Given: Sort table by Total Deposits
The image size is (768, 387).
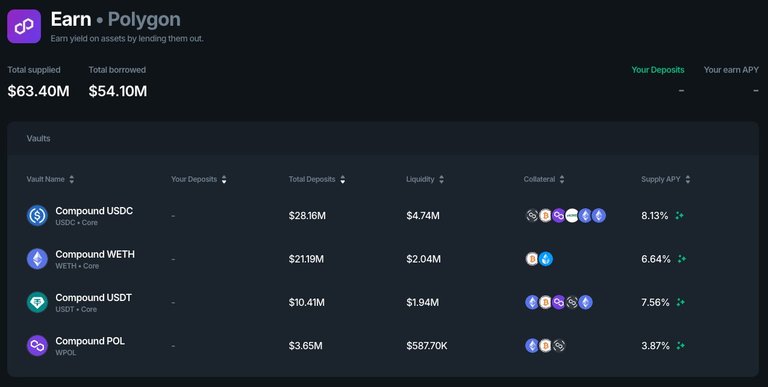Looking at the screenshot, I should (317, 179).
